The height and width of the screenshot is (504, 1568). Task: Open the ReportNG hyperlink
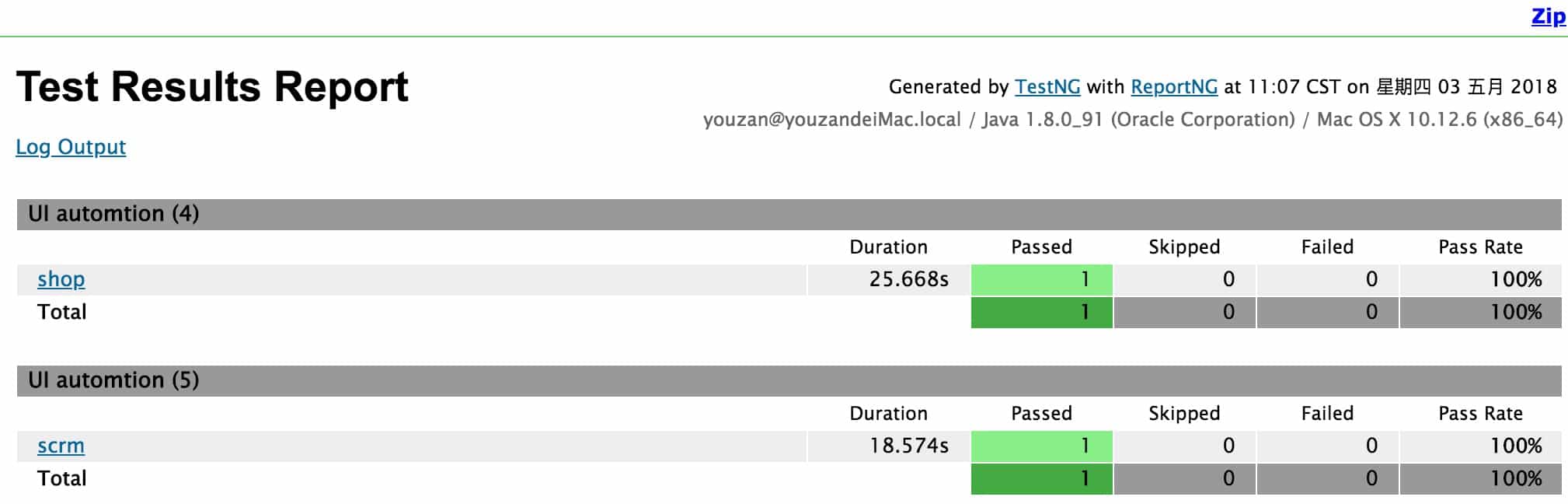1173,86
